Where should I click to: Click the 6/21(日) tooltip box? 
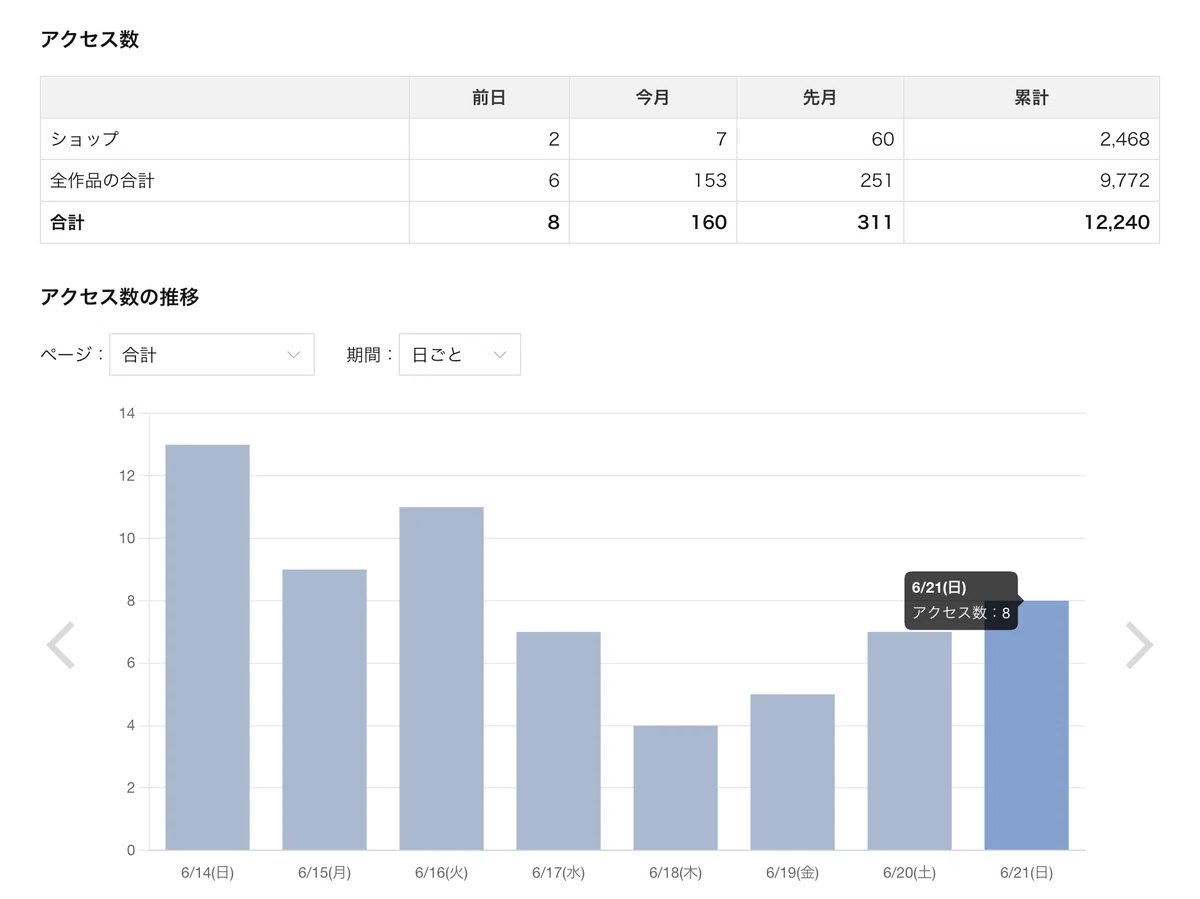pyautogui.click(x=961, y=600)
